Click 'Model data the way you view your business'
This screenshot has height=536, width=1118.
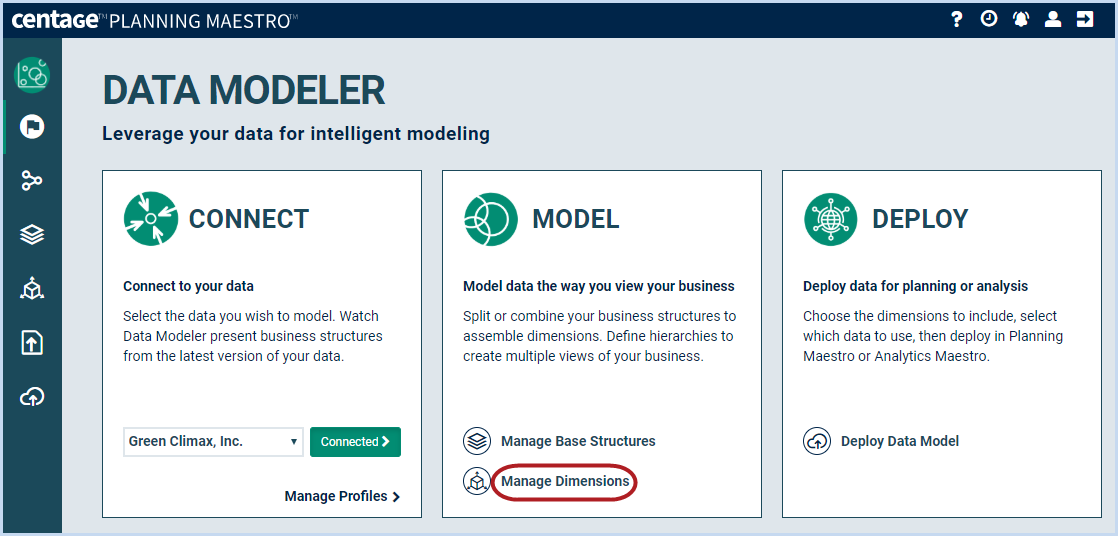pos(599,287)
